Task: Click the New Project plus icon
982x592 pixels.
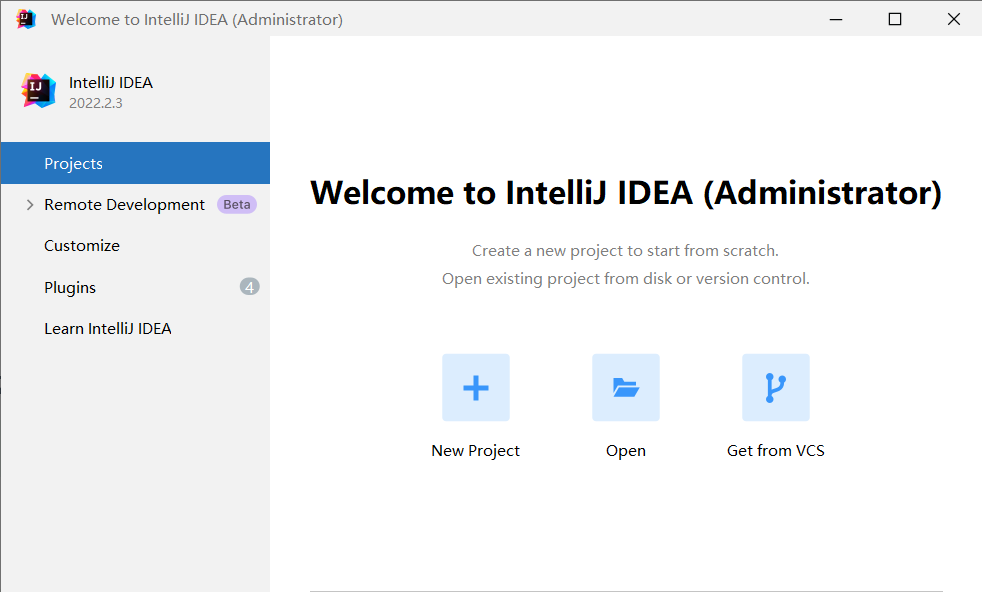Action: point(476,387)
